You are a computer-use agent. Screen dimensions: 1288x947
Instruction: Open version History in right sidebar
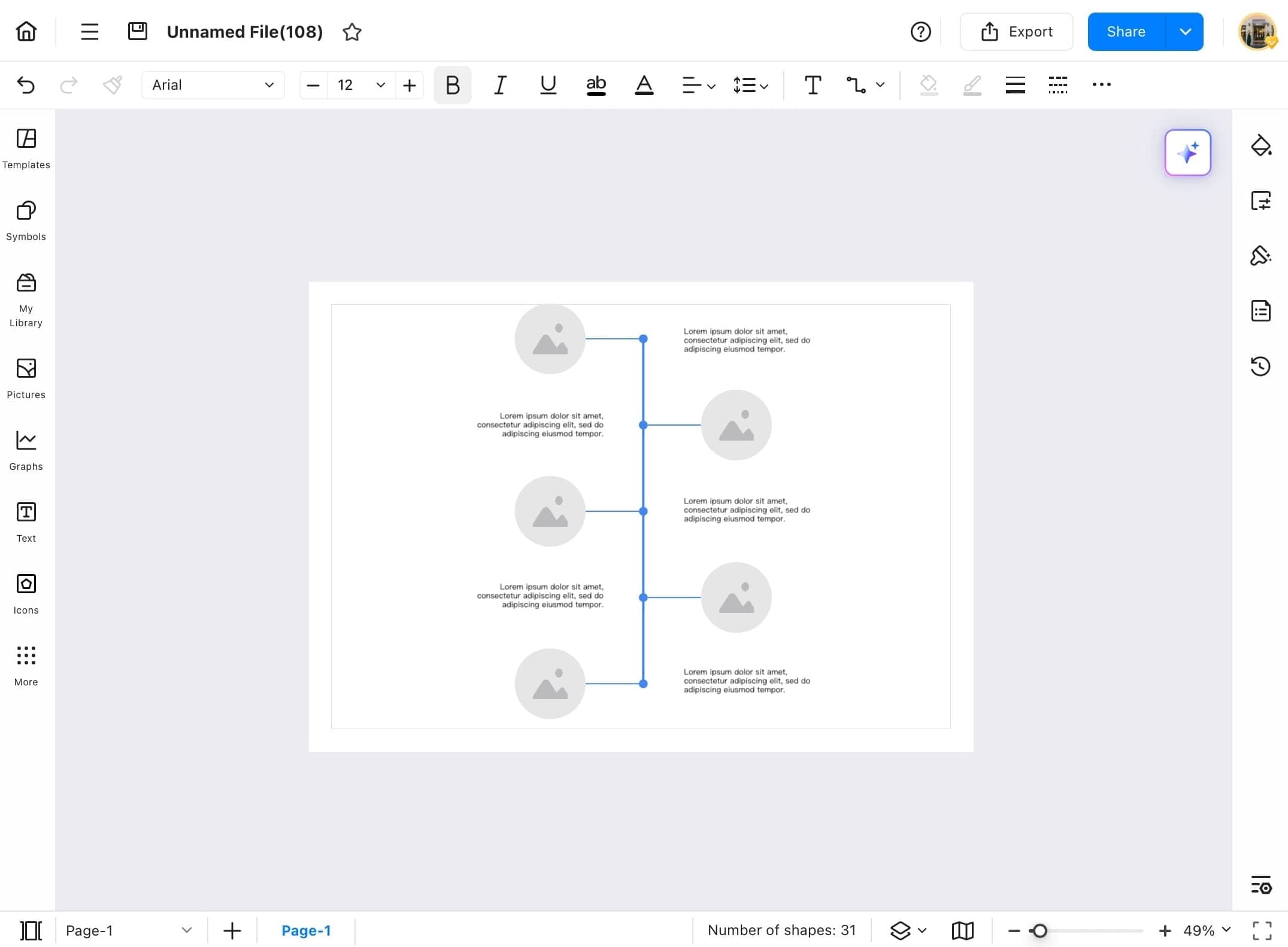pyautogui.click(x=1260, y=366)
